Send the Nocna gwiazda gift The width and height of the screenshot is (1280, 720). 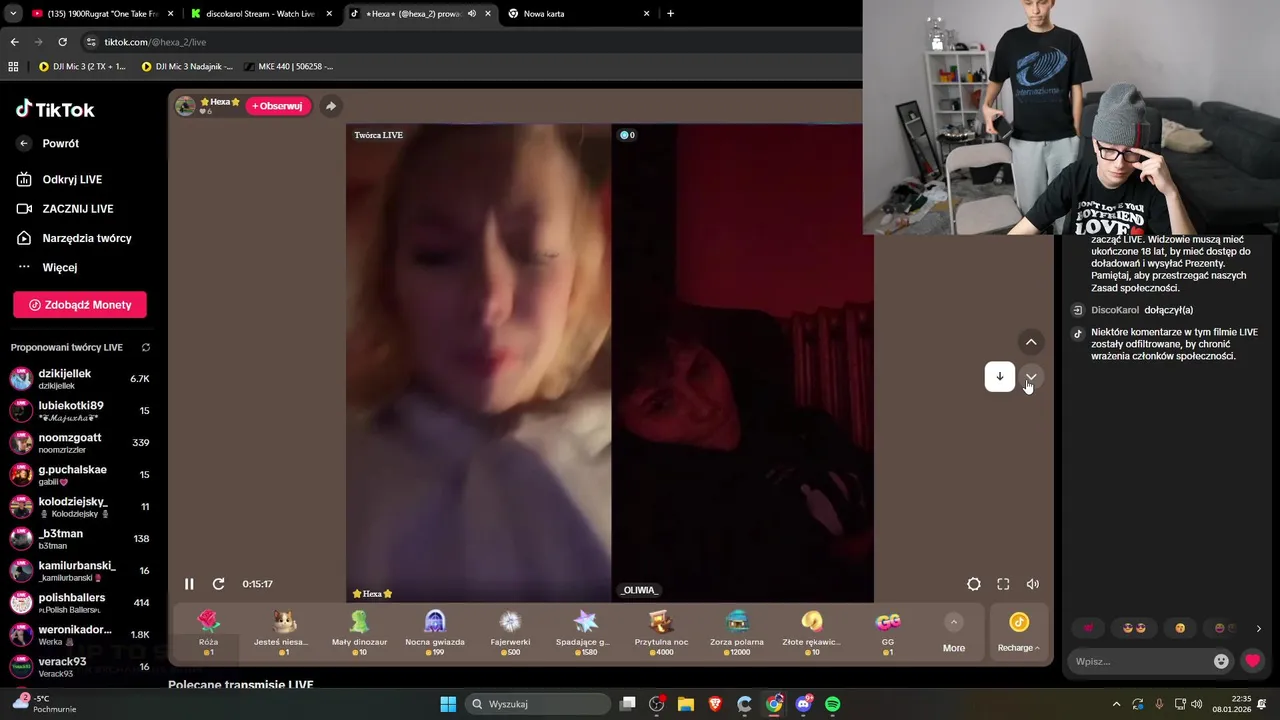click(x=435, y=633)
